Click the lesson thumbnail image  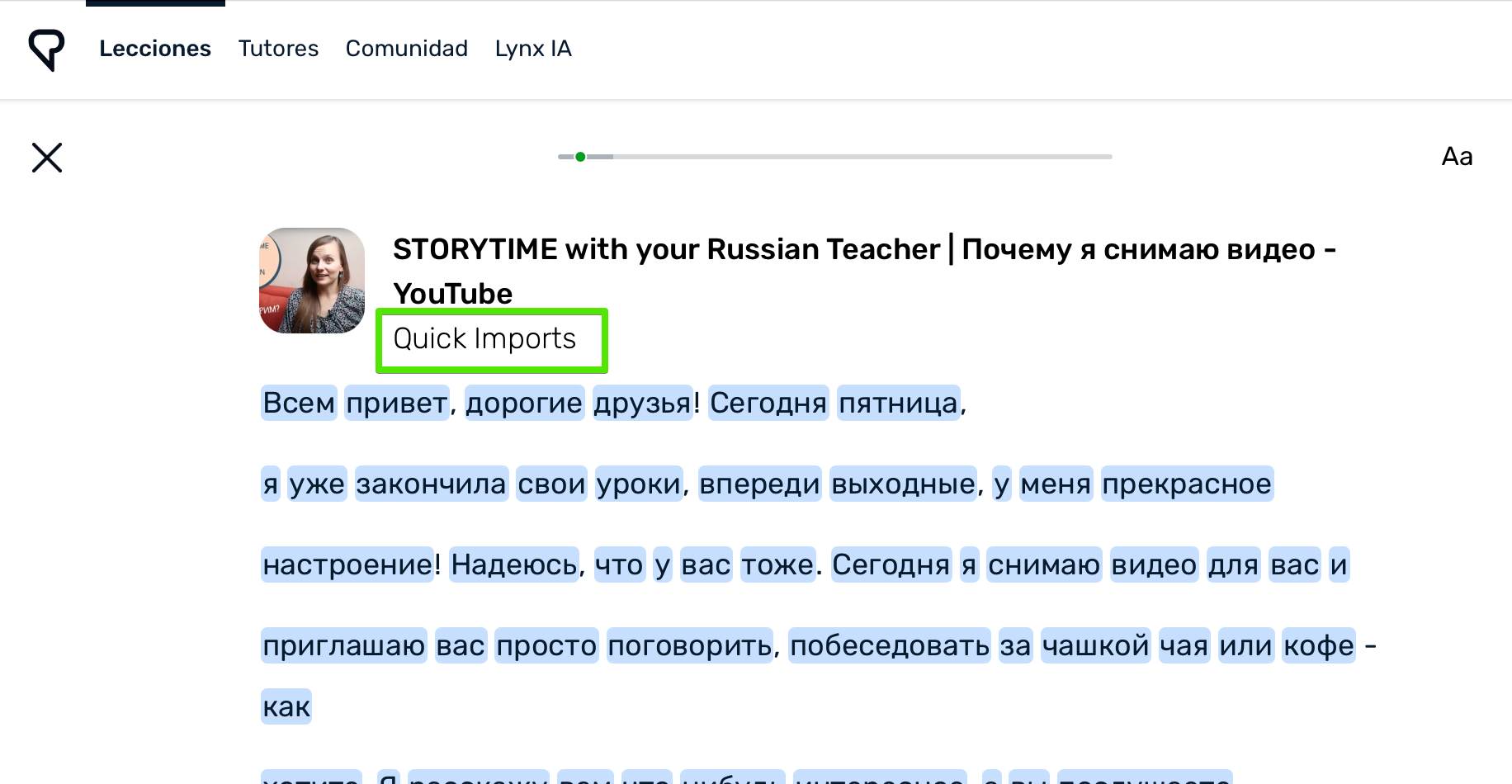(312, 281)
